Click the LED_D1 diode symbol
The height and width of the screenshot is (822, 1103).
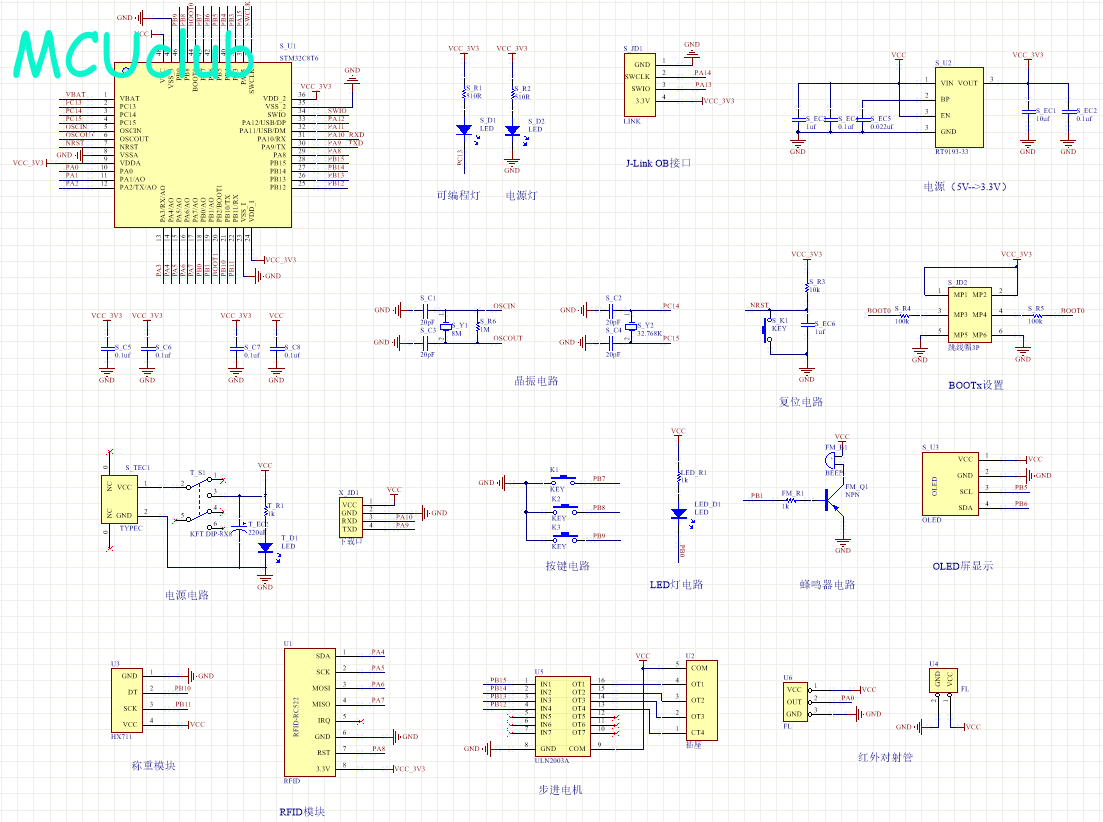(679, 514)
